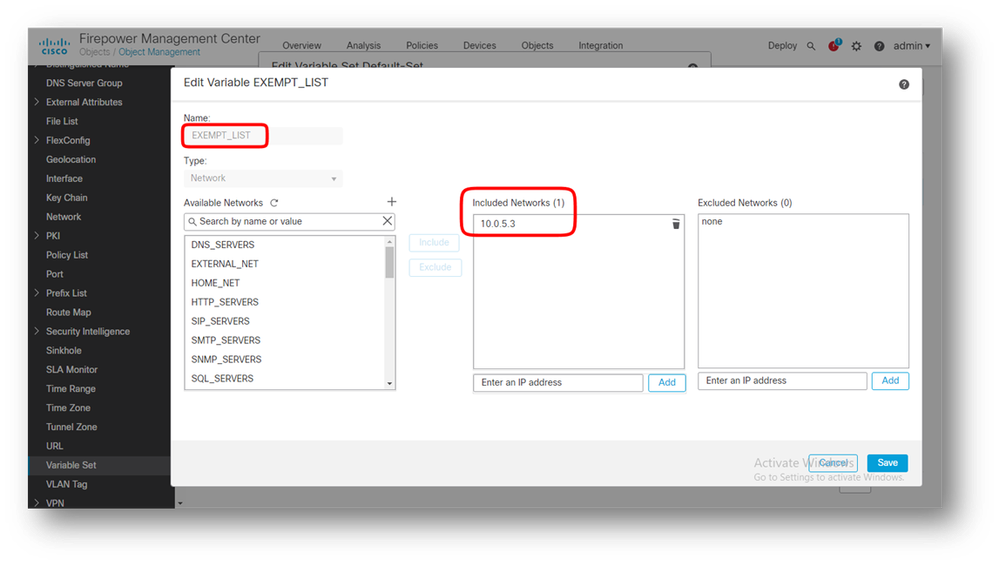Click the Exclude button
This screenshot has width=999, height=565.
click(435, 268)
